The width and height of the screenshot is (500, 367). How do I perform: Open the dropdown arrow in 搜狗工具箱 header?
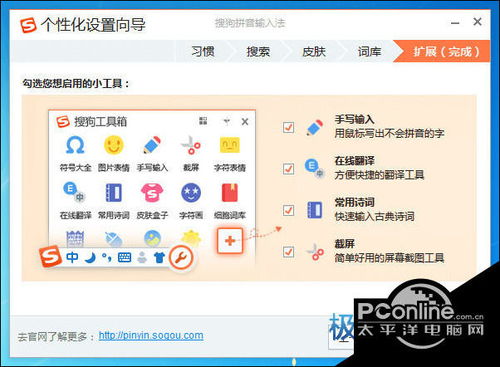coord(227,121)
